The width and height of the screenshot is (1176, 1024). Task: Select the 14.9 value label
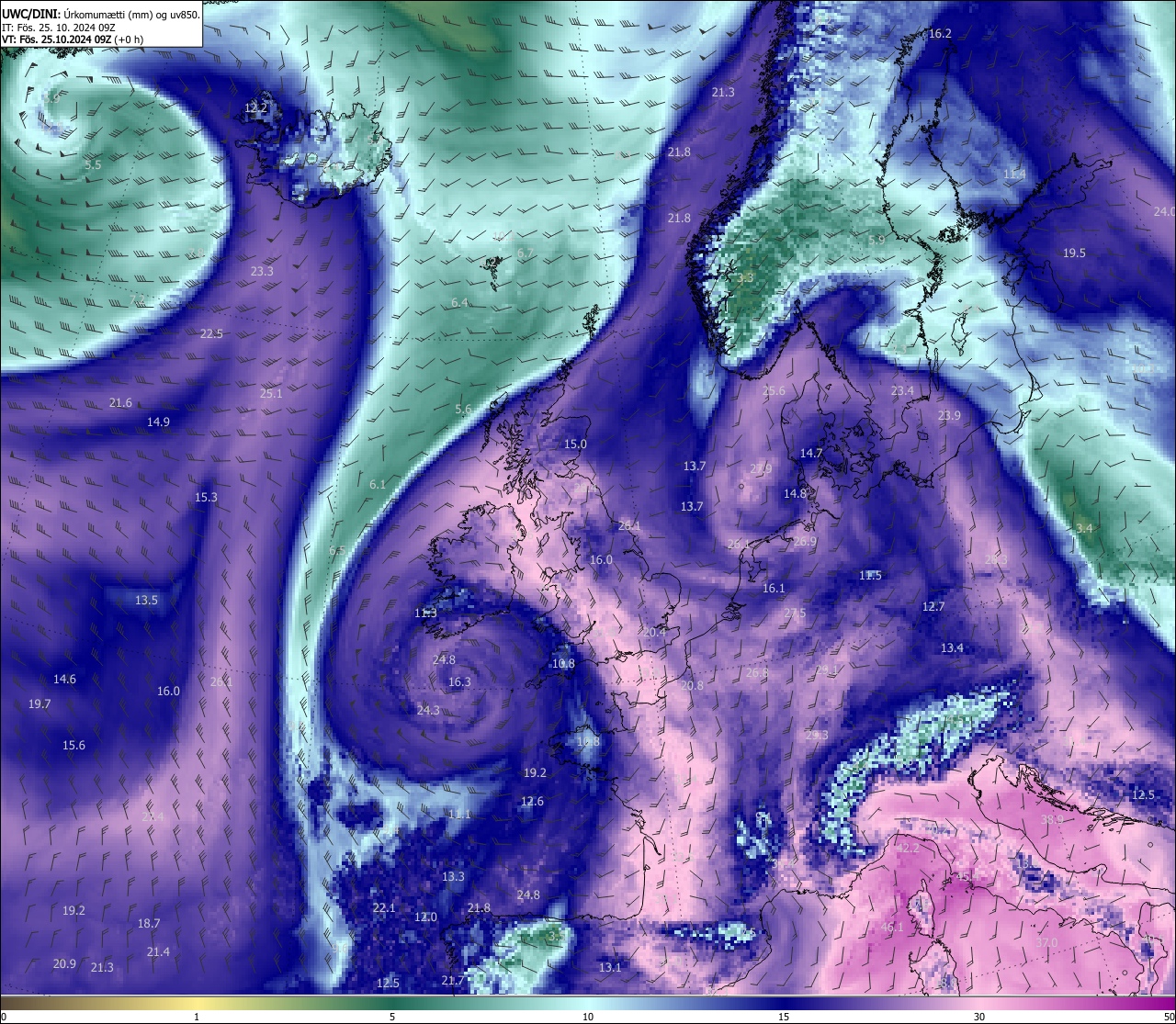(x=158, y=422)
